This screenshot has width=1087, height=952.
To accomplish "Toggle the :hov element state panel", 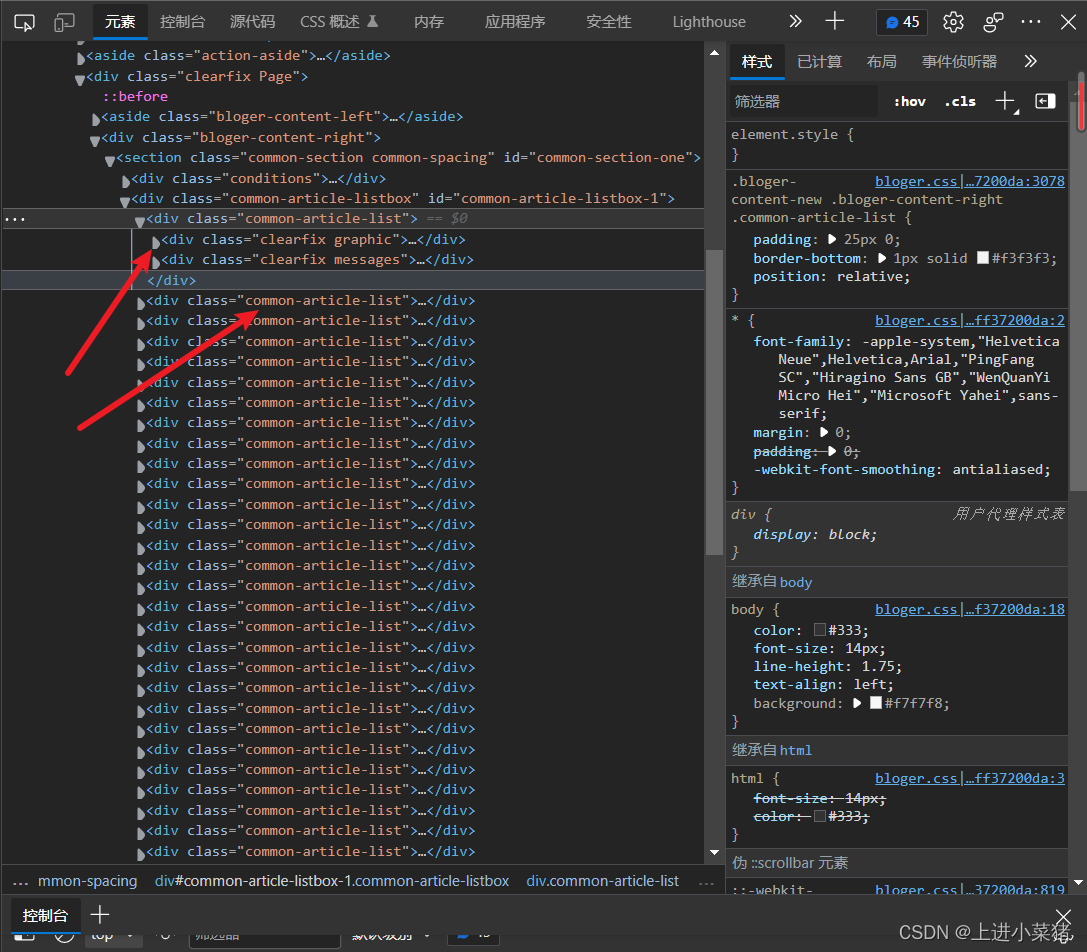I will 910,102.
